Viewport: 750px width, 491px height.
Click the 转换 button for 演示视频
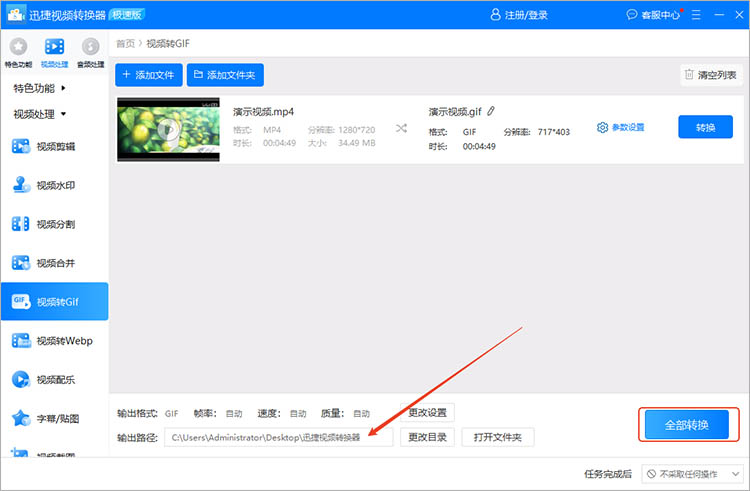coord(705,127)
